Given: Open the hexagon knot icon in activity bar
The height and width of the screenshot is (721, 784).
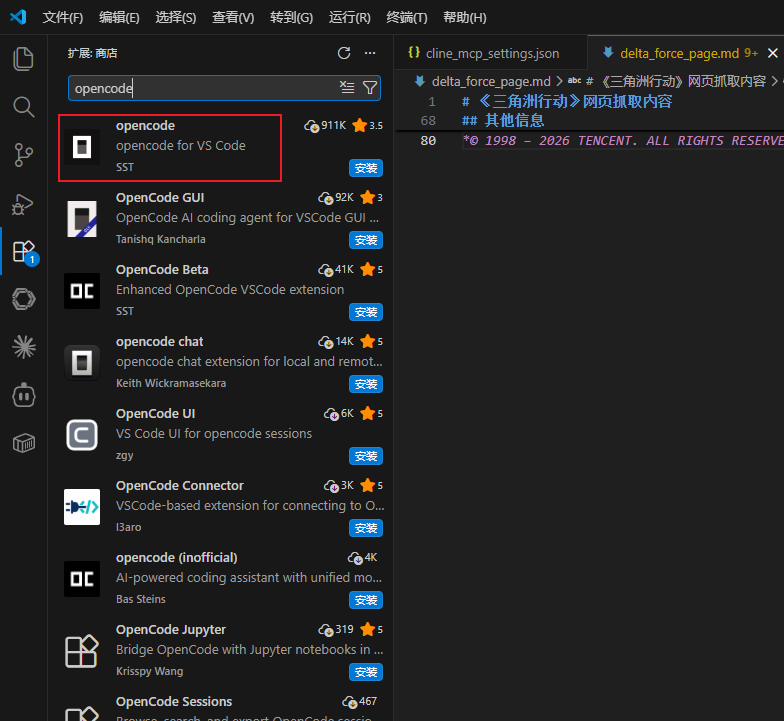Looking at the screenshot, I should [24, 299].
